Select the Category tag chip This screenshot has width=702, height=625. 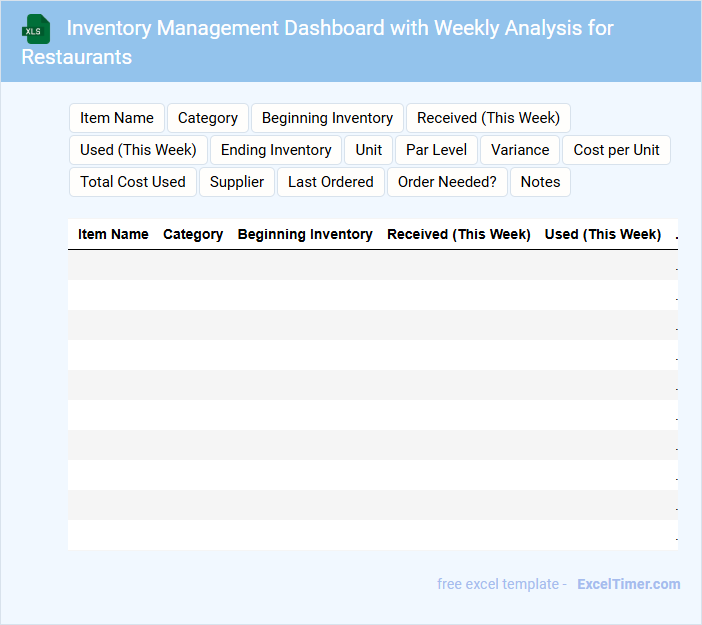[x=208, y=118]
